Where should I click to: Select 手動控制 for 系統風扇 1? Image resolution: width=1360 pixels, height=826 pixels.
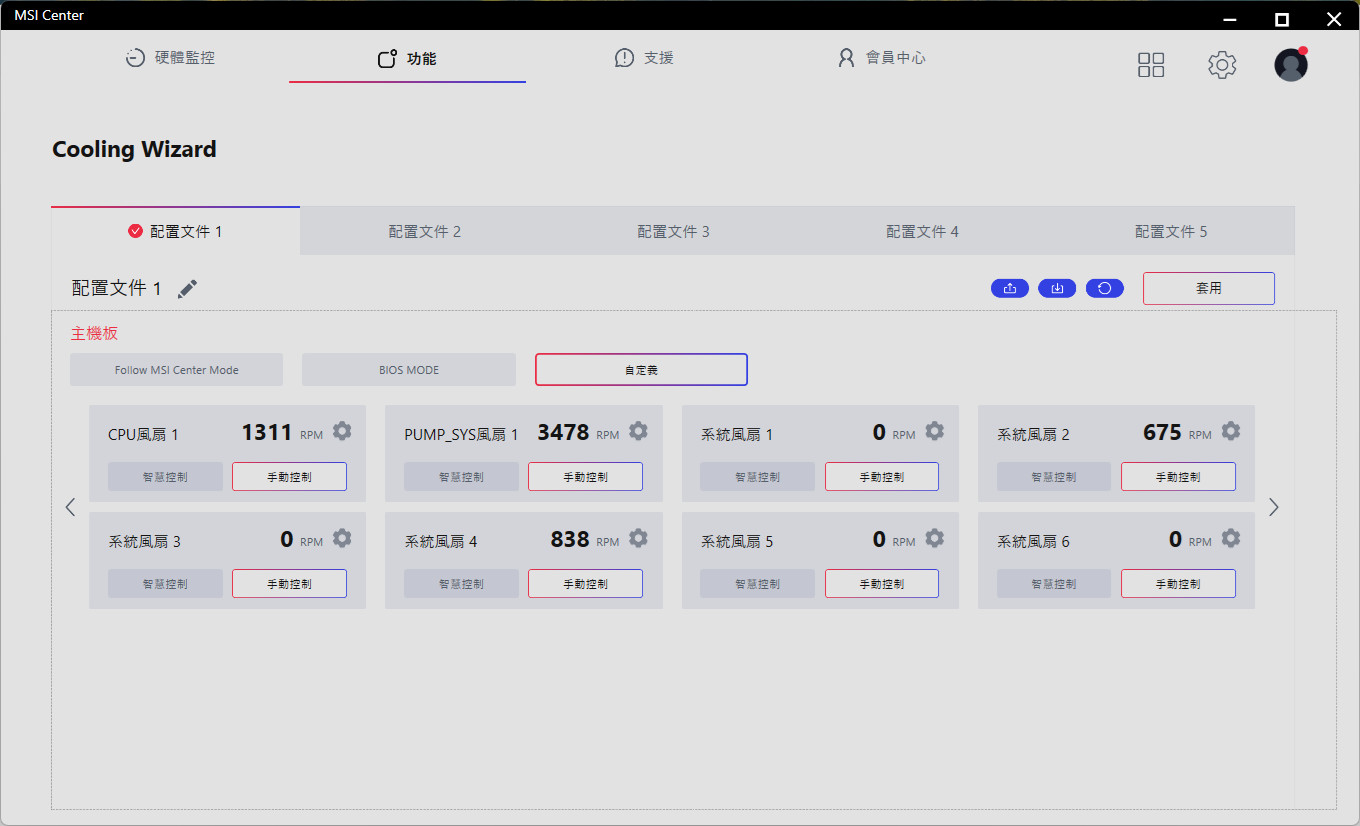[881, 477]
